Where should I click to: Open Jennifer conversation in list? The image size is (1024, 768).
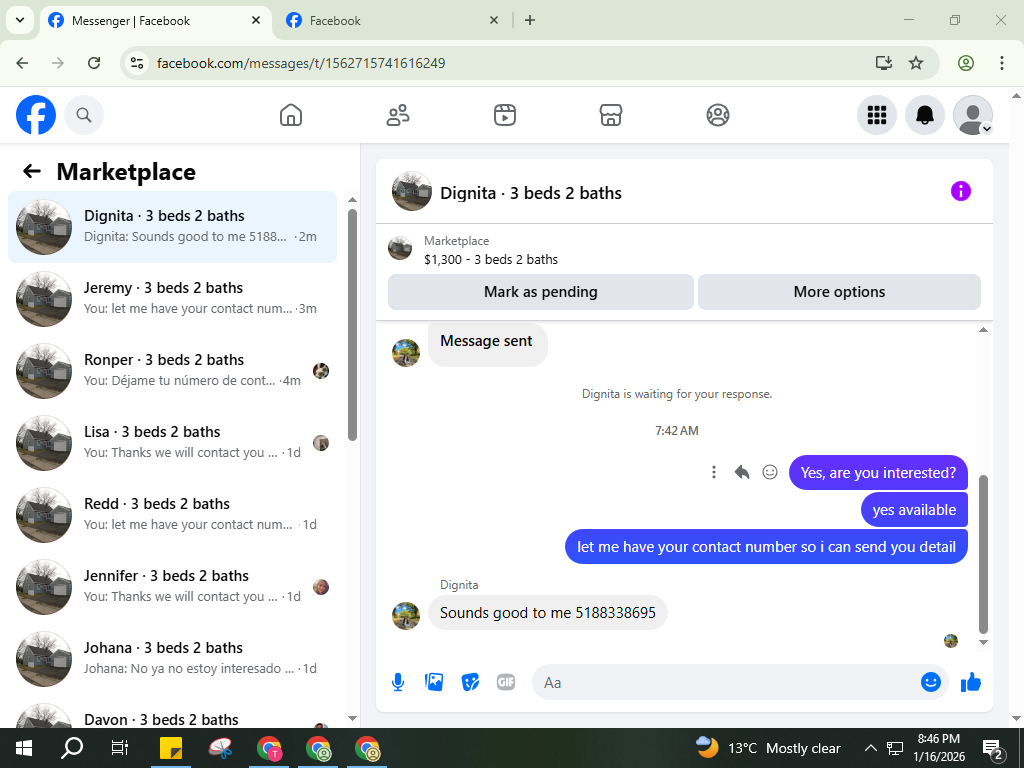tap(172, 586)
